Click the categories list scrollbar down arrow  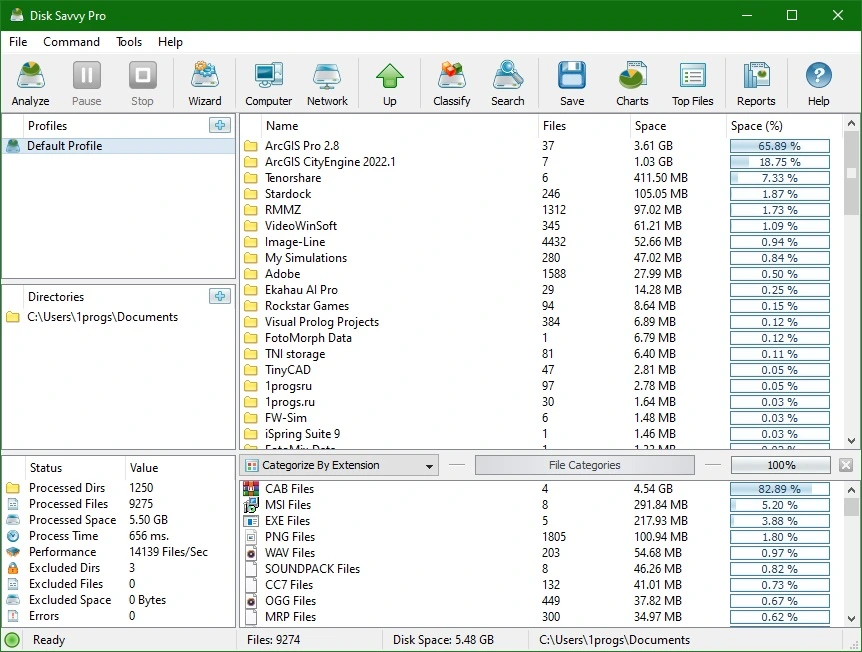[852, 618]
